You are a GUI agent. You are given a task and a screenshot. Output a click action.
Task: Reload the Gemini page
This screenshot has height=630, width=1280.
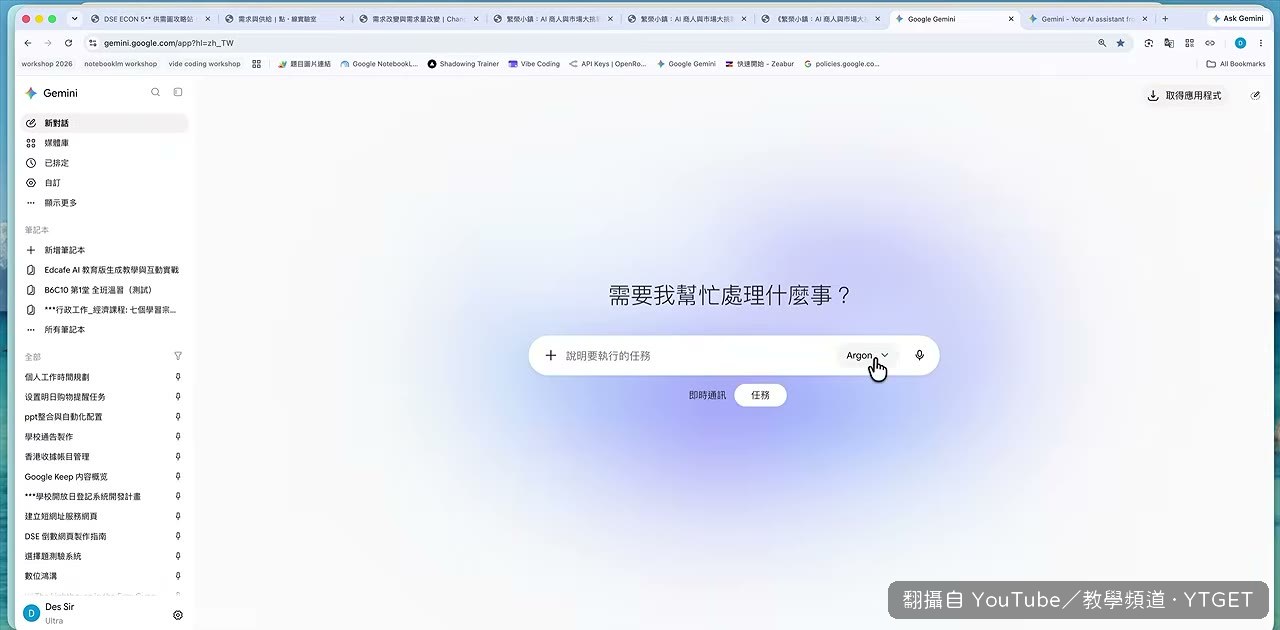click(68, 43)
